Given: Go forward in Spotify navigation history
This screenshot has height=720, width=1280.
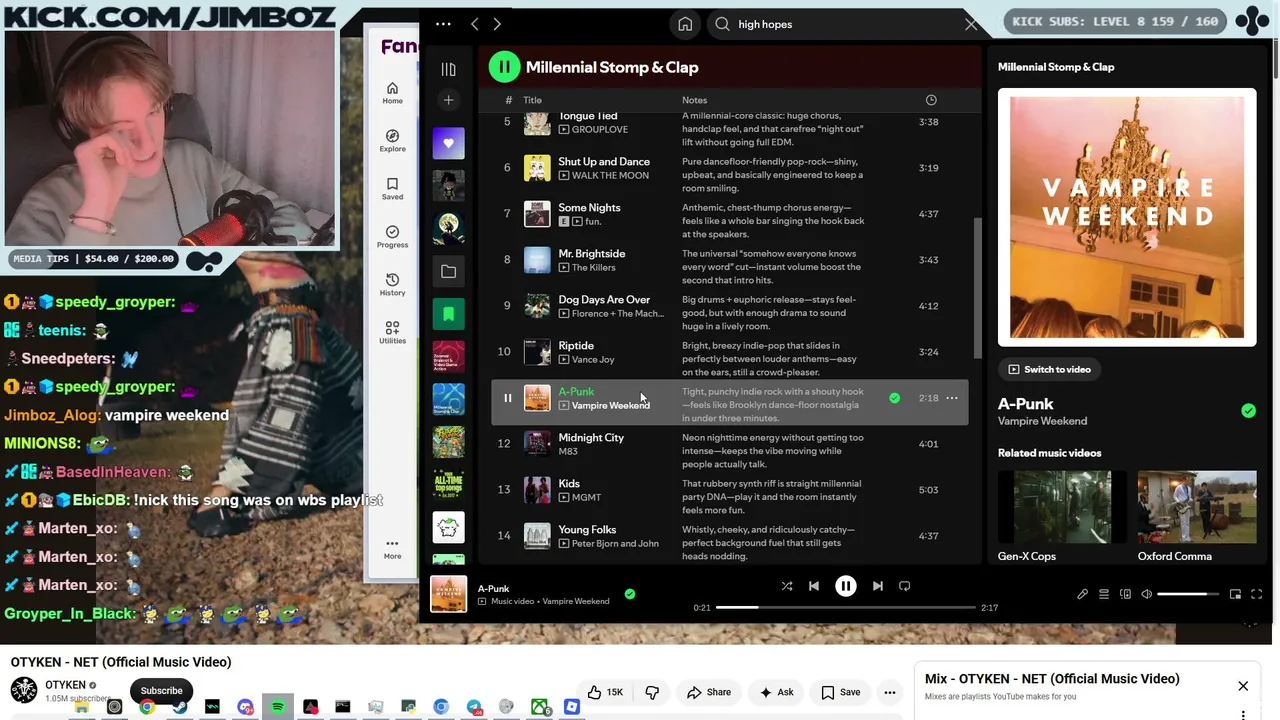Looking at the screenshot, I should click(497, 24).
